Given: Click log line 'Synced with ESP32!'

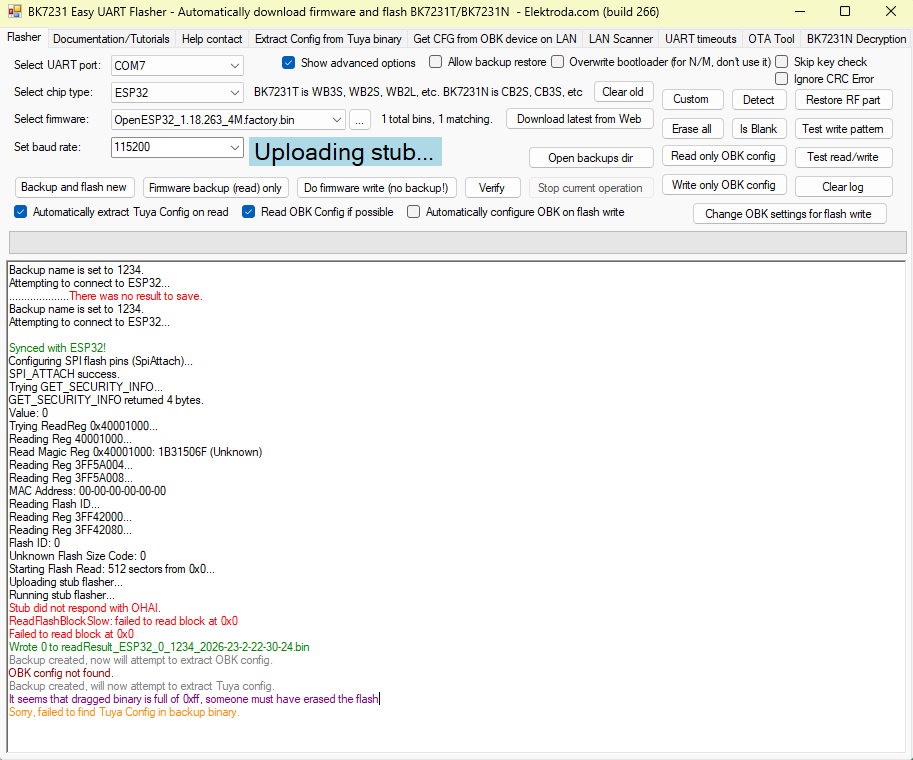Looking at the screenshot, I should coord(58,348).
